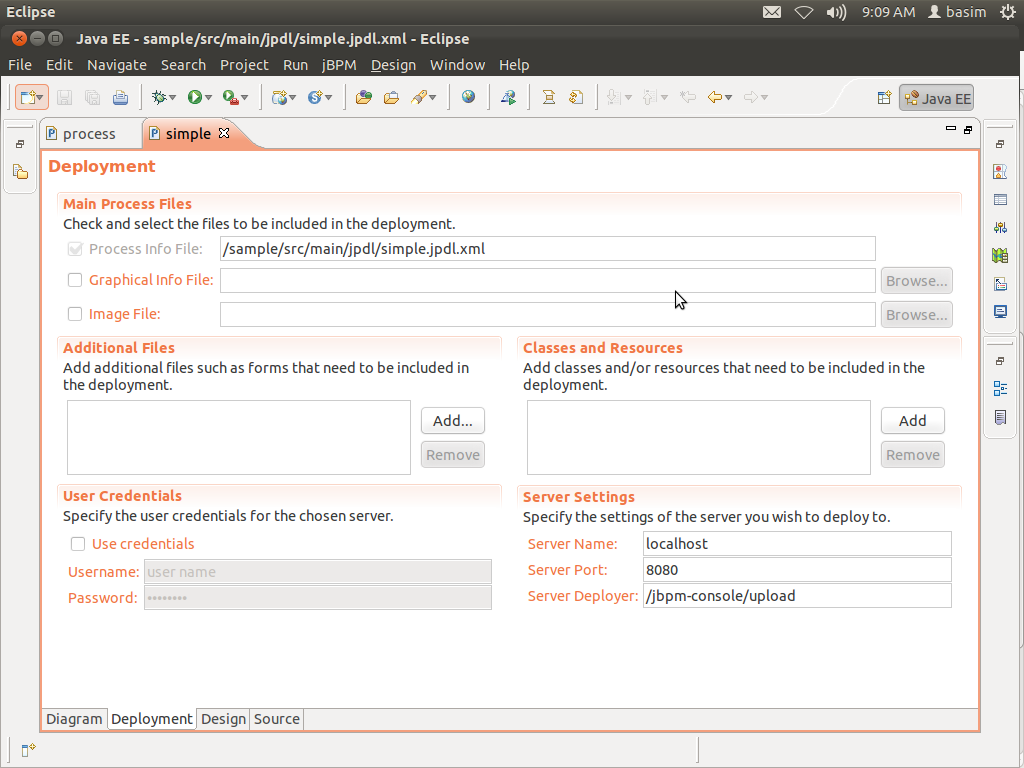This screenshot has width=1024, height=768.
Task: Click the Print toolbar icon
Action: (x=120, y=97)
